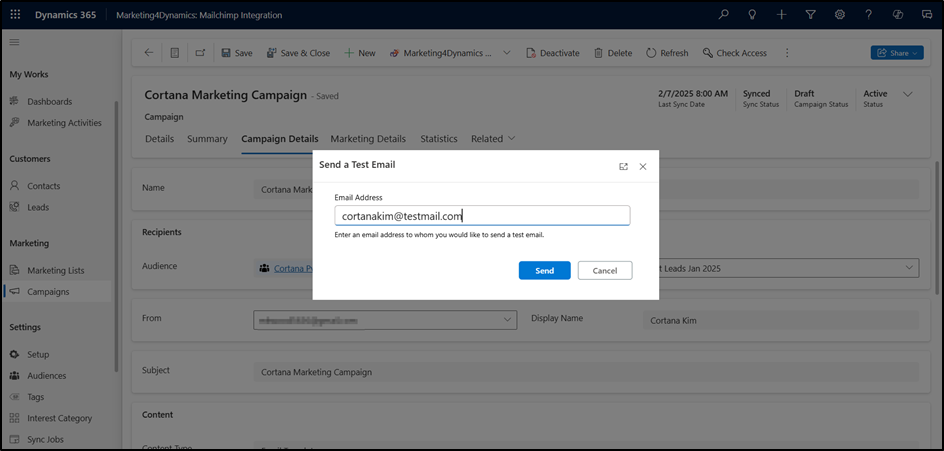The width and height of the screenshot is (944, 451).
Task: Click Save & Close
Action: tap(298, 53)
